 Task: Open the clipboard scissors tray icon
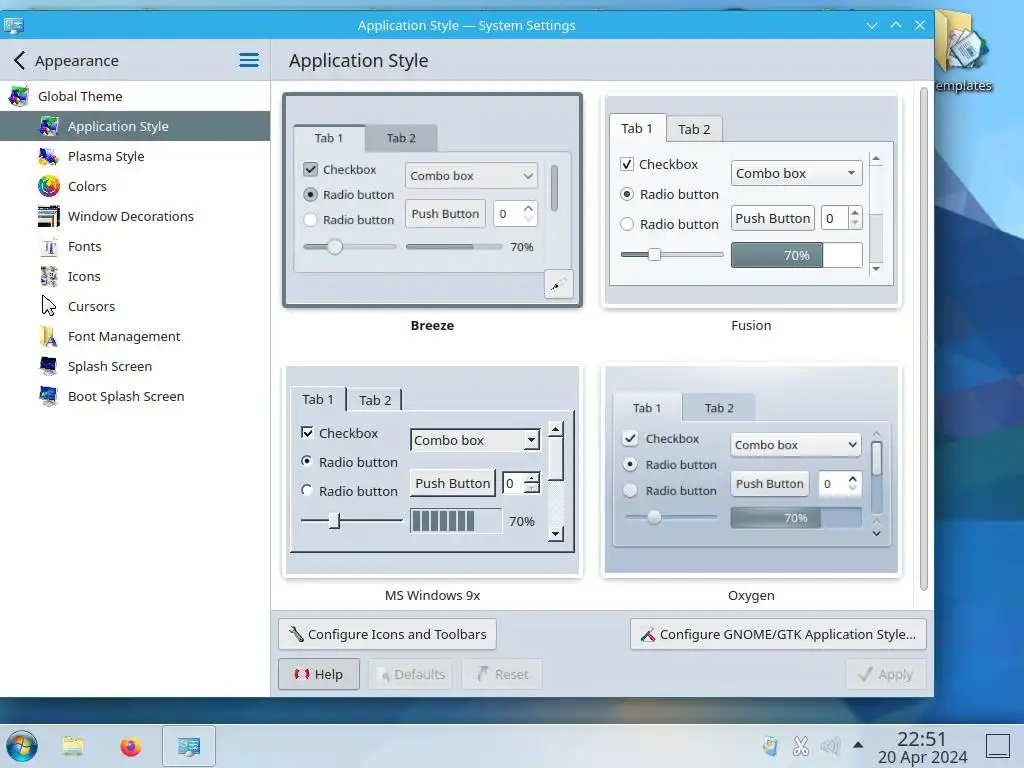[x=801, y=746]
